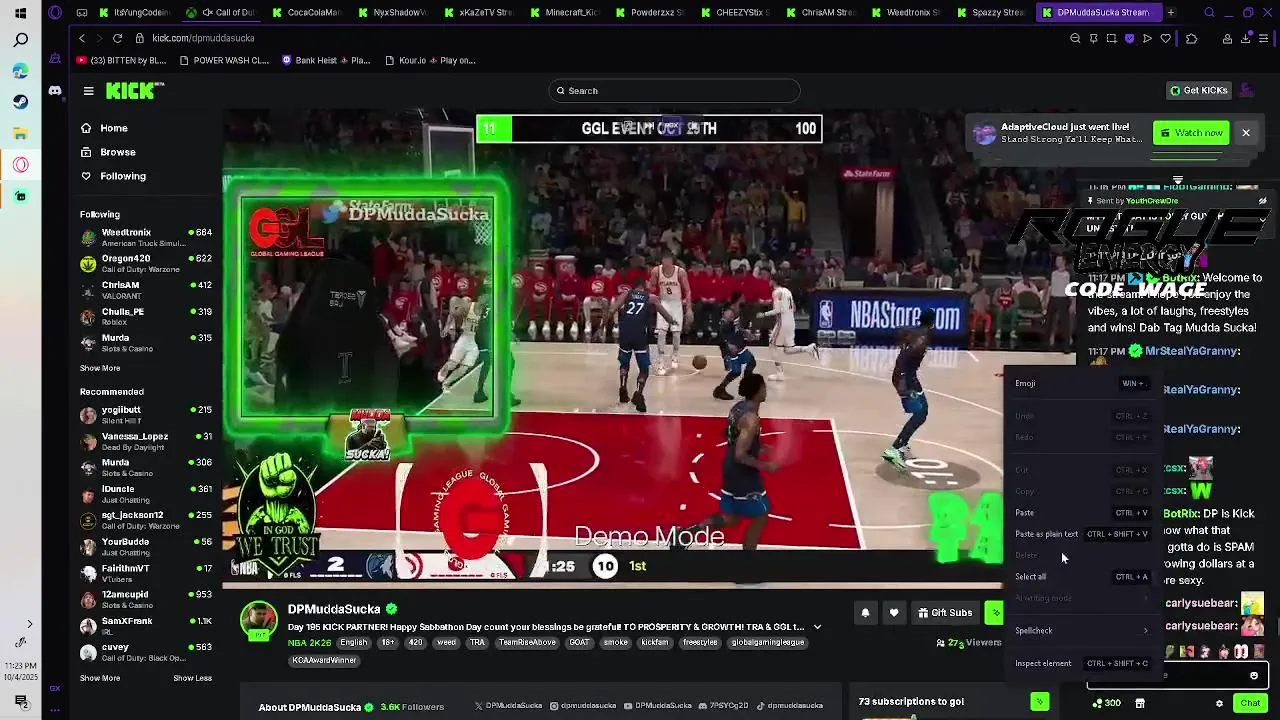This screenshot has width=1280, height=720.
Task: Click the heart follow icon
Action: [x=894, y=613]
